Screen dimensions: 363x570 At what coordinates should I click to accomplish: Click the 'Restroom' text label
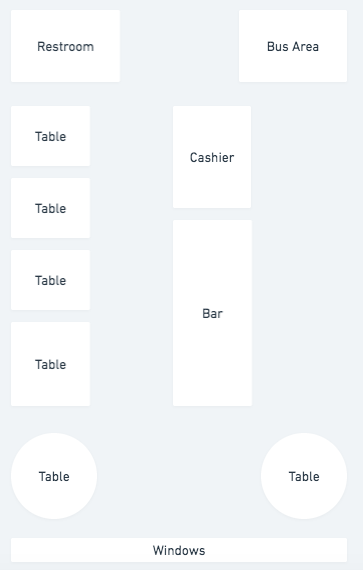[x=65, y=47]
